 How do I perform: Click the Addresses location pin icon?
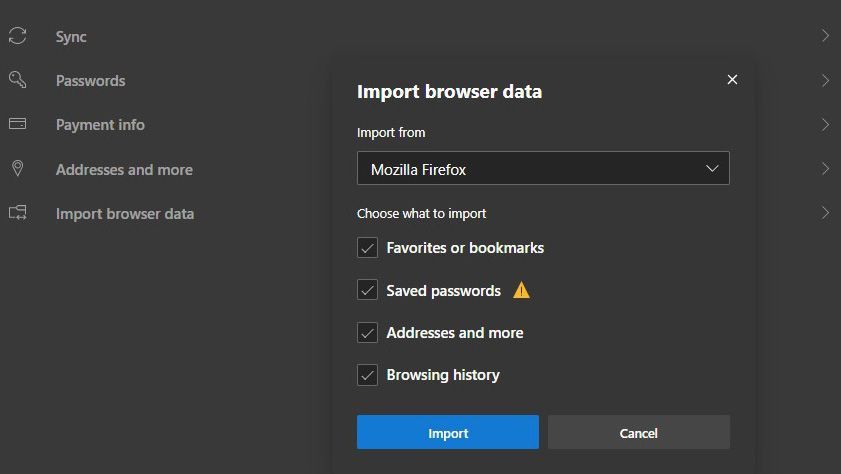[x=17, y=168]
